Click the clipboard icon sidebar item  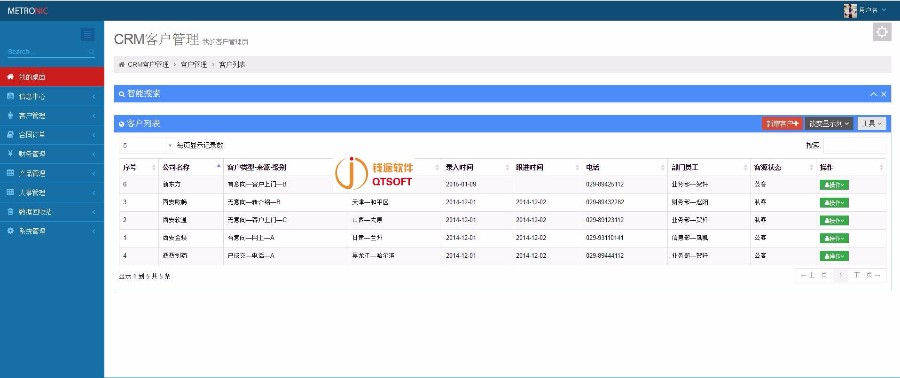point(10,212)
